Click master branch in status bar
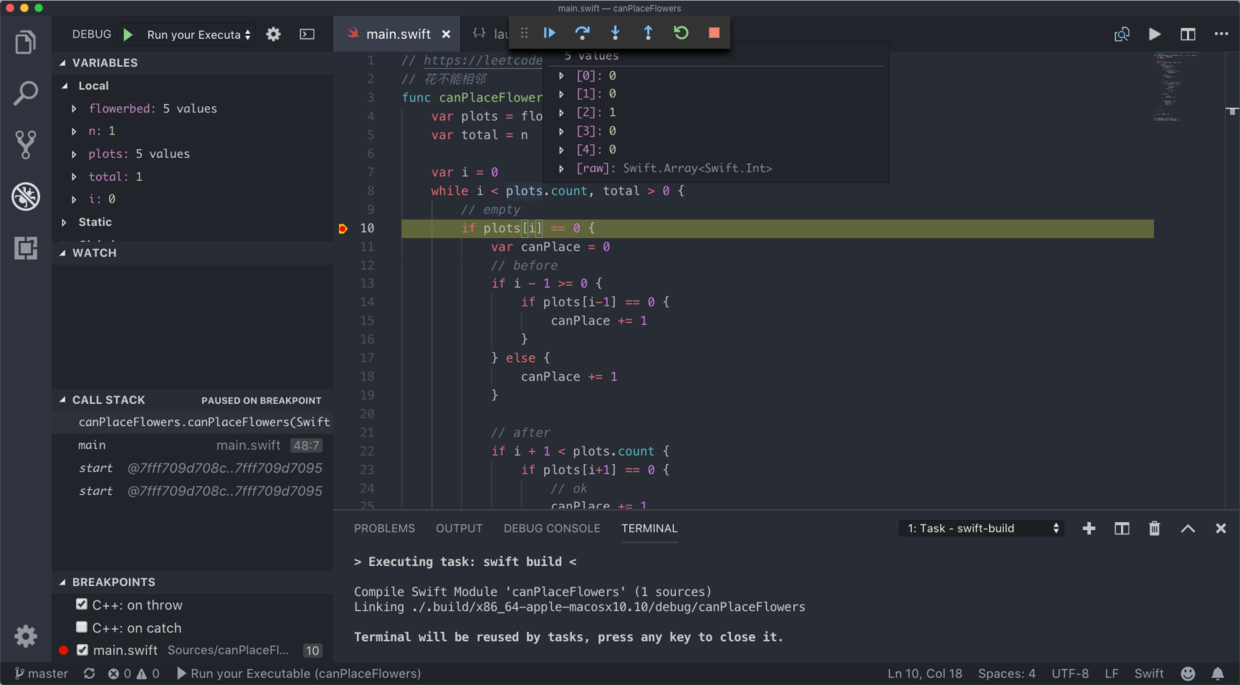Viewport: 1240px width, 685px height. [x=41, y=674]
